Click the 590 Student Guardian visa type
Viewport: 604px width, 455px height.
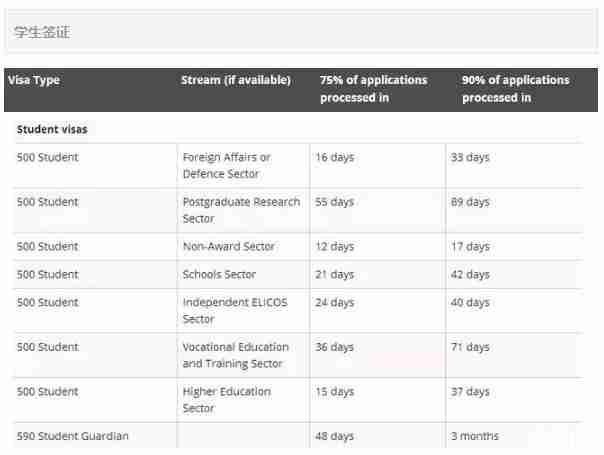[x=73, y=436]
